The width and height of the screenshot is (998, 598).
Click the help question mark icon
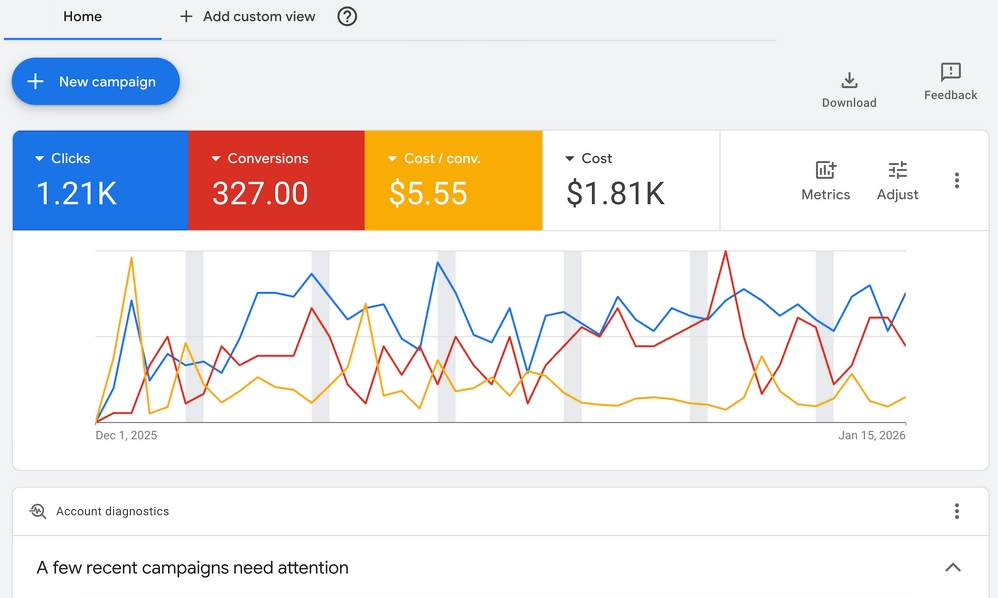click(347, 16)
